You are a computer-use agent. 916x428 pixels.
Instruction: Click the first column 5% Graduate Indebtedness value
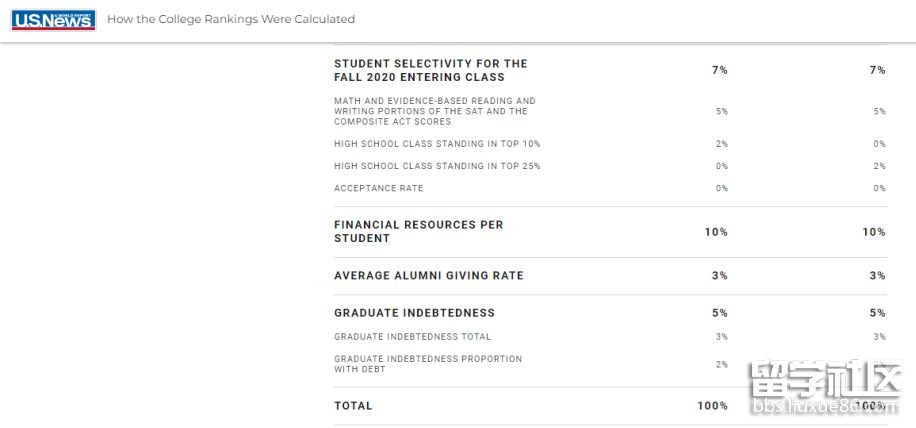720,313
